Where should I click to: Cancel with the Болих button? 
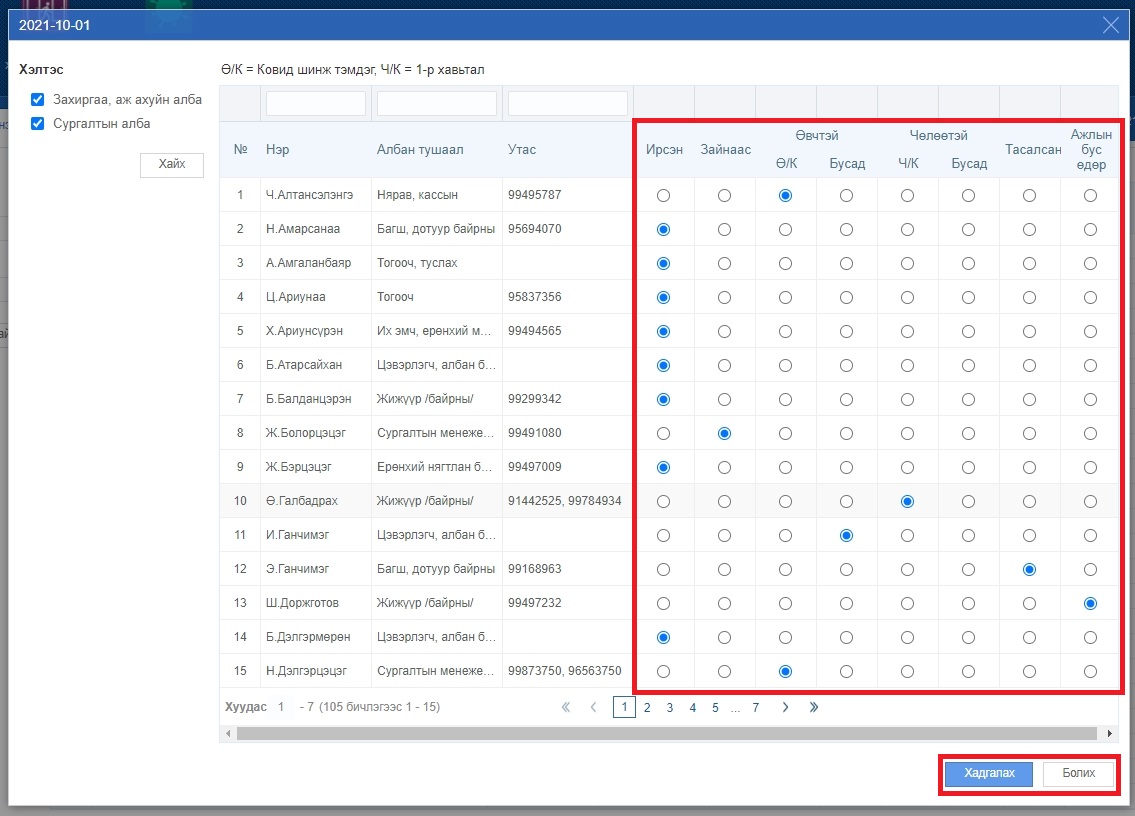pos(1079,773)
